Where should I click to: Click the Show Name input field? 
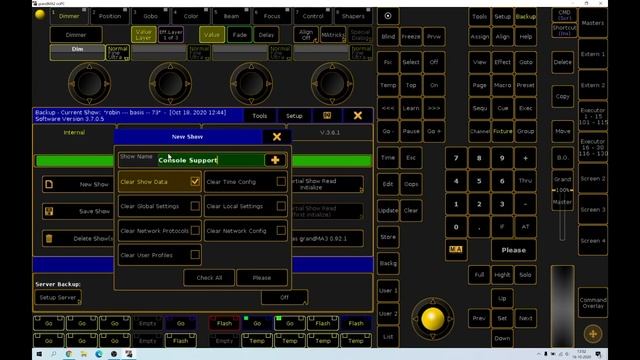coord(211,160)
